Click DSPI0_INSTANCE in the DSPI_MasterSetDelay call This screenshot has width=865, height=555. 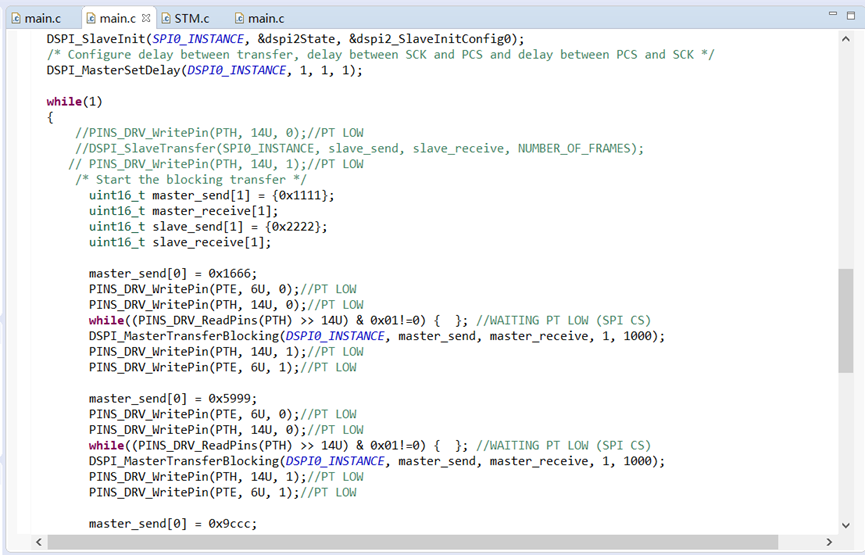tap(237, 71)
